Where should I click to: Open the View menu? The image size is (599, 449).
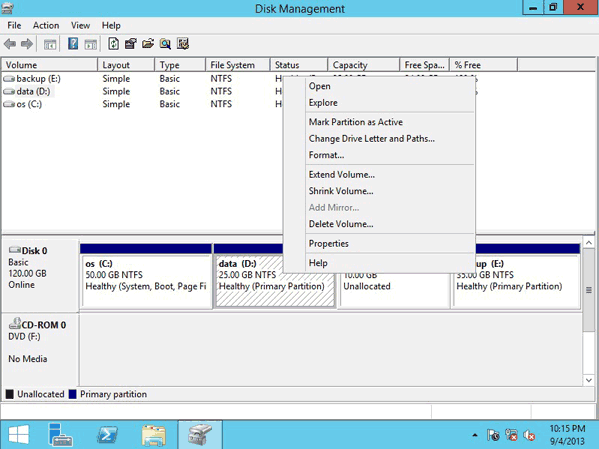pyautogui.click(x=80, y=26)
